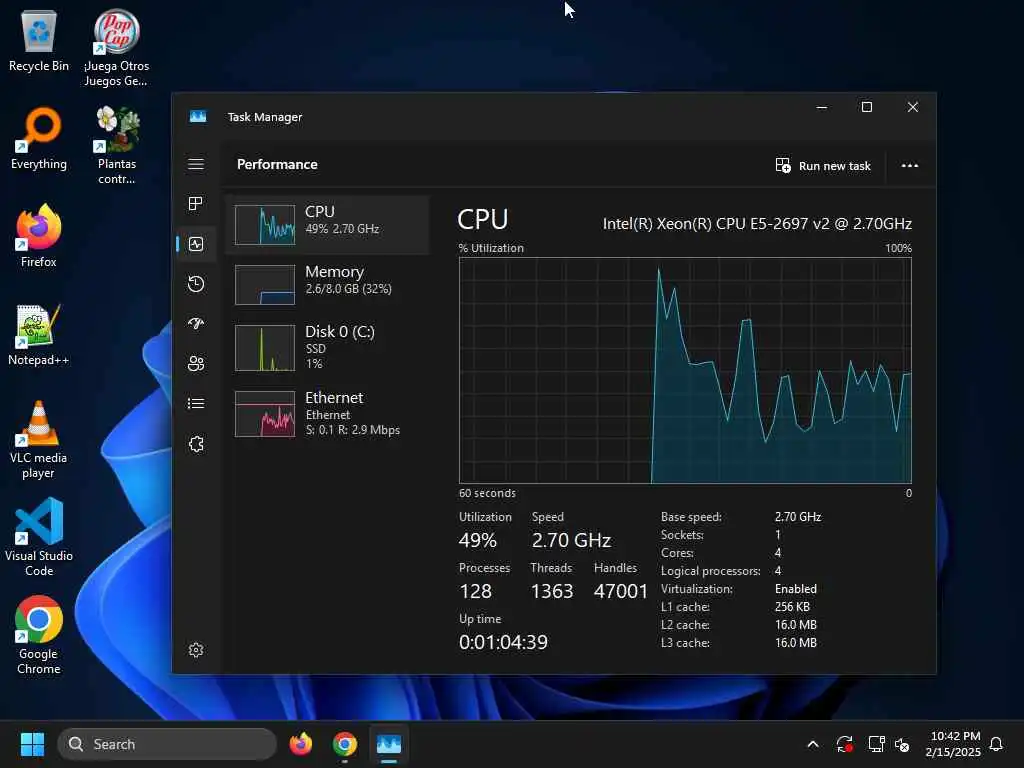Image resolution: width=1024 pixels, height=768 pixels.
Task: Click the 60 seconds graph label
Action: point(487,493)
